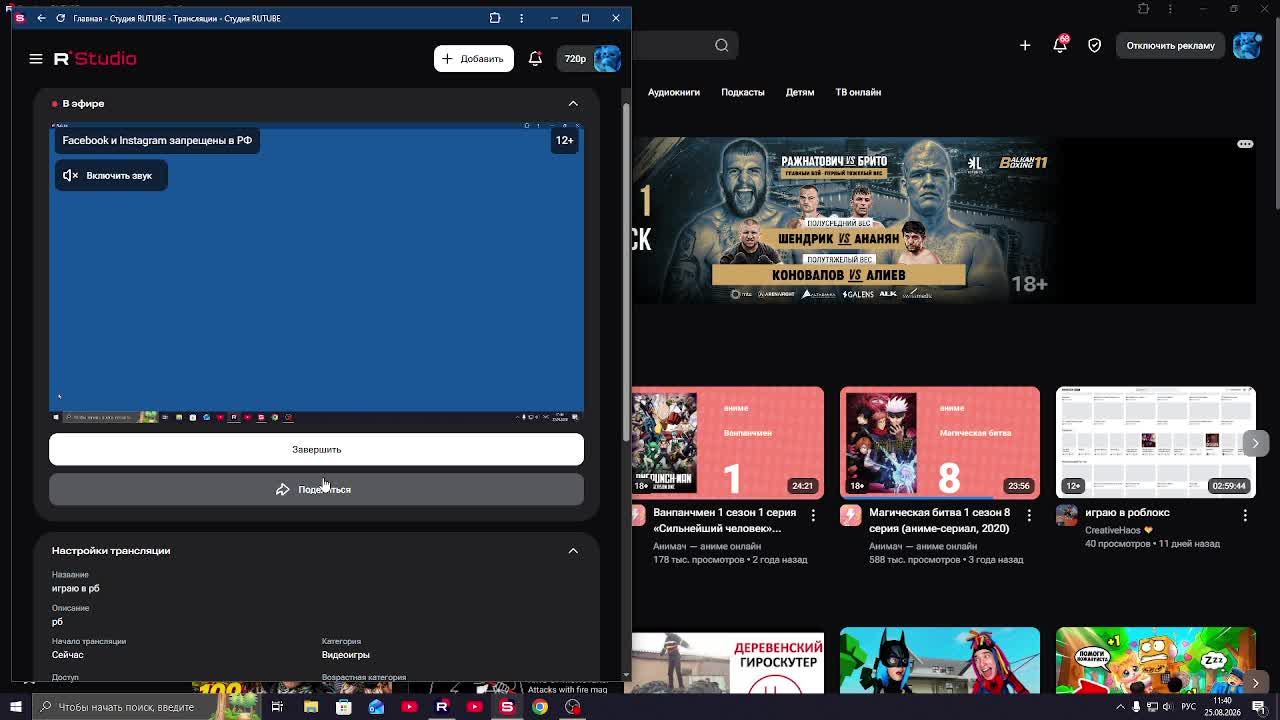Open Task View on the taskbar

click(277, 707)
